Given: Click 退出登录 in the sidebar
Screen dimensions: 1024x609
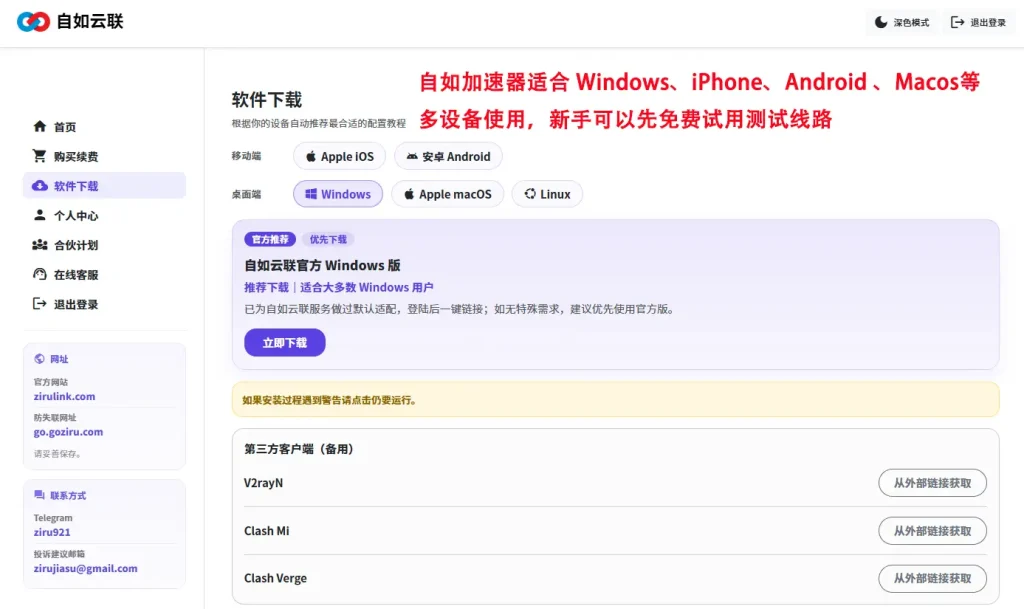Looking at the screenshot, I should 104,304.
